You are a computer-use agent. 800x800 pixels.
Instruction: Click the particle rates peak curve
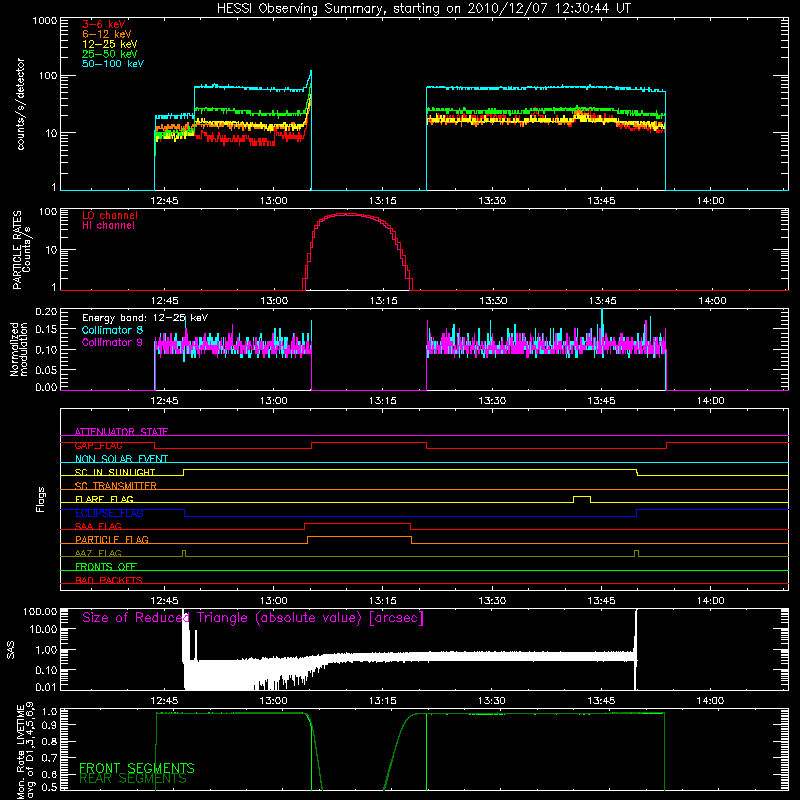click(x=357, y=215)
